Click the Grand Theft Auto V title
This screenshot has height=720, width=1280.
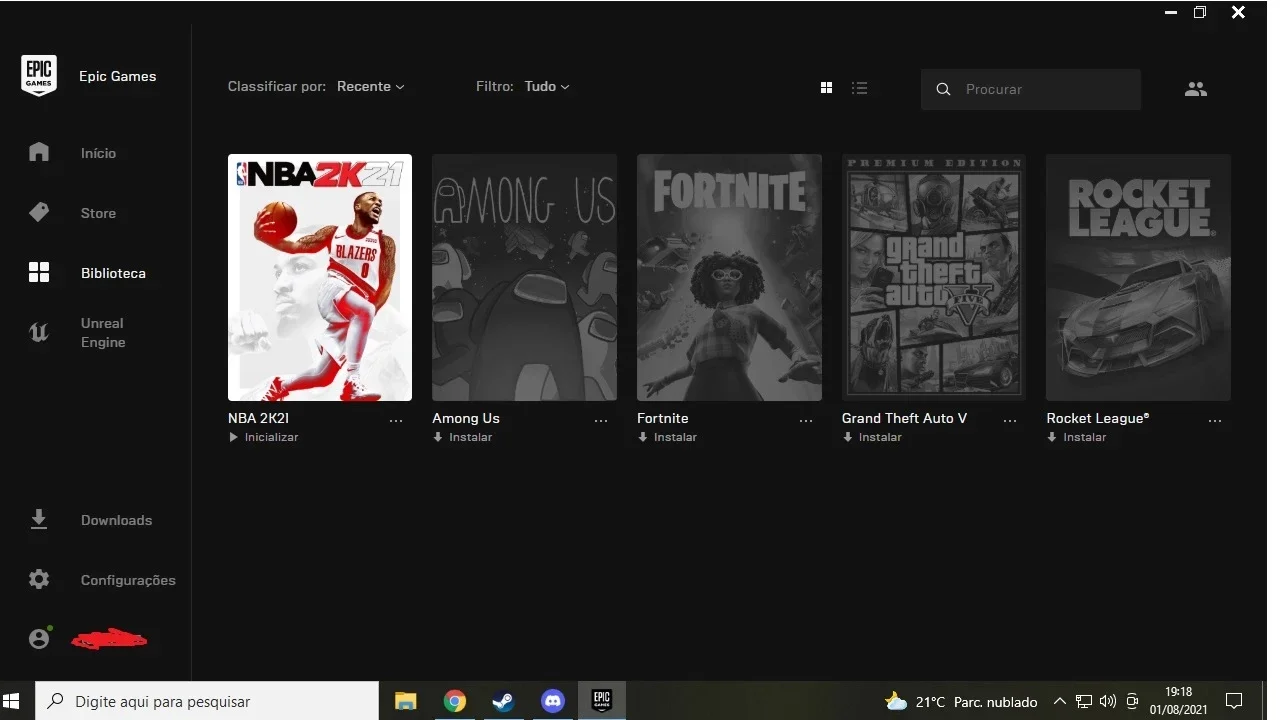pyautogui.click(x=905, y=418)
